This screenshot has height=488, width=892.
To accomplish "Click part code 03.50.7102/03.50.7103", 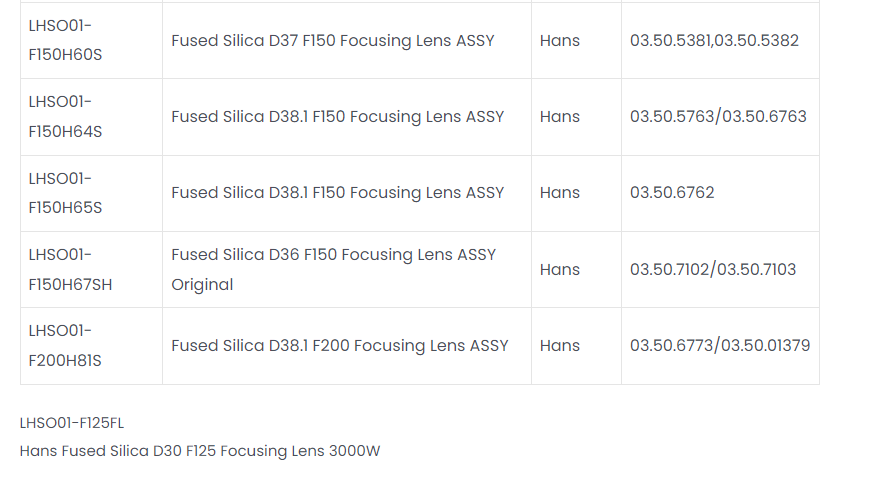I will coord(713,269).
